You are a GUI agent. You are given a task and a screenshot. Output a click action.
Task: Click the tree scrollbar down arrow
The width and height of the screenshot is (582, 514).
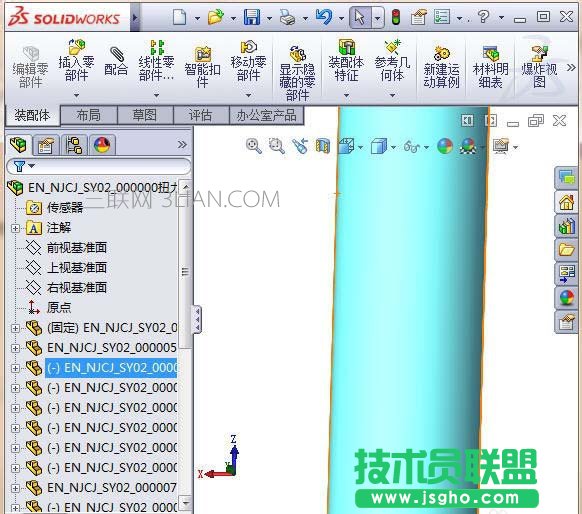[x=186, y=503]
